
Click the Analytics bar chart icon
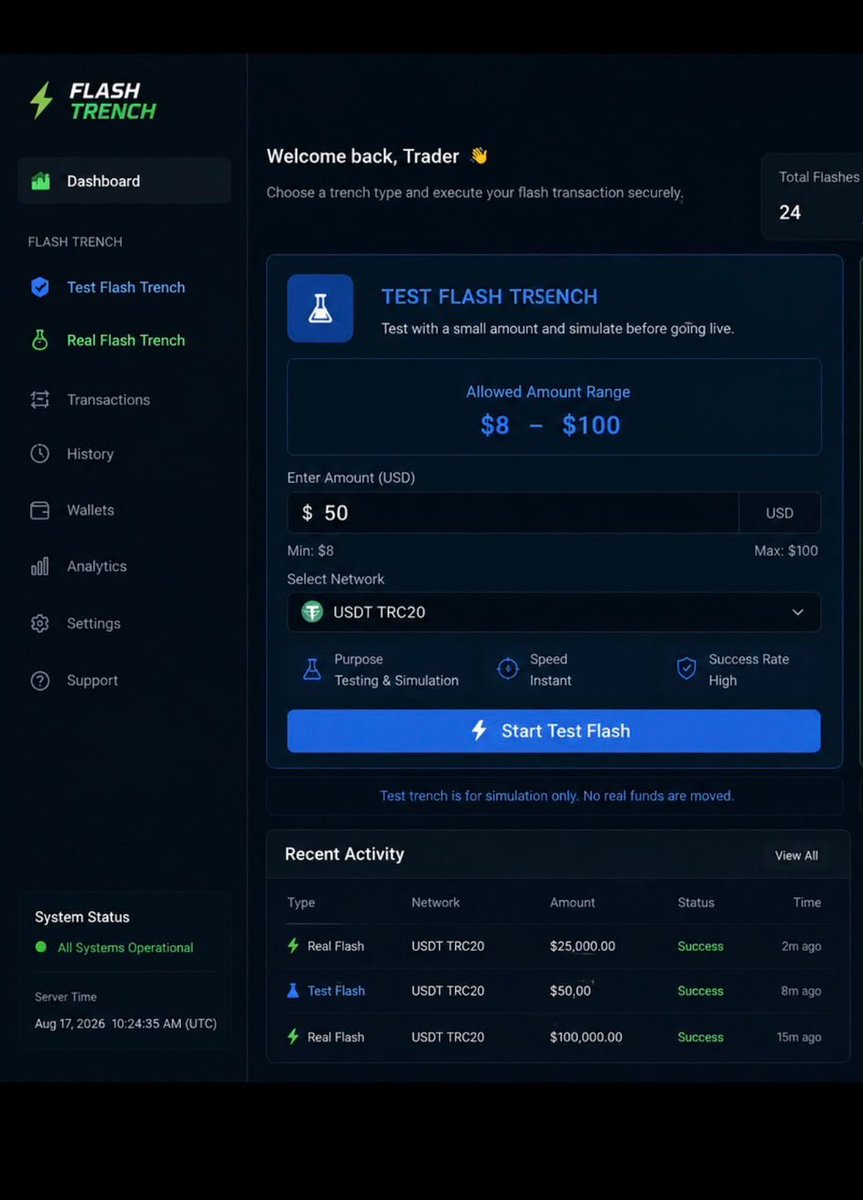(40, 566)
